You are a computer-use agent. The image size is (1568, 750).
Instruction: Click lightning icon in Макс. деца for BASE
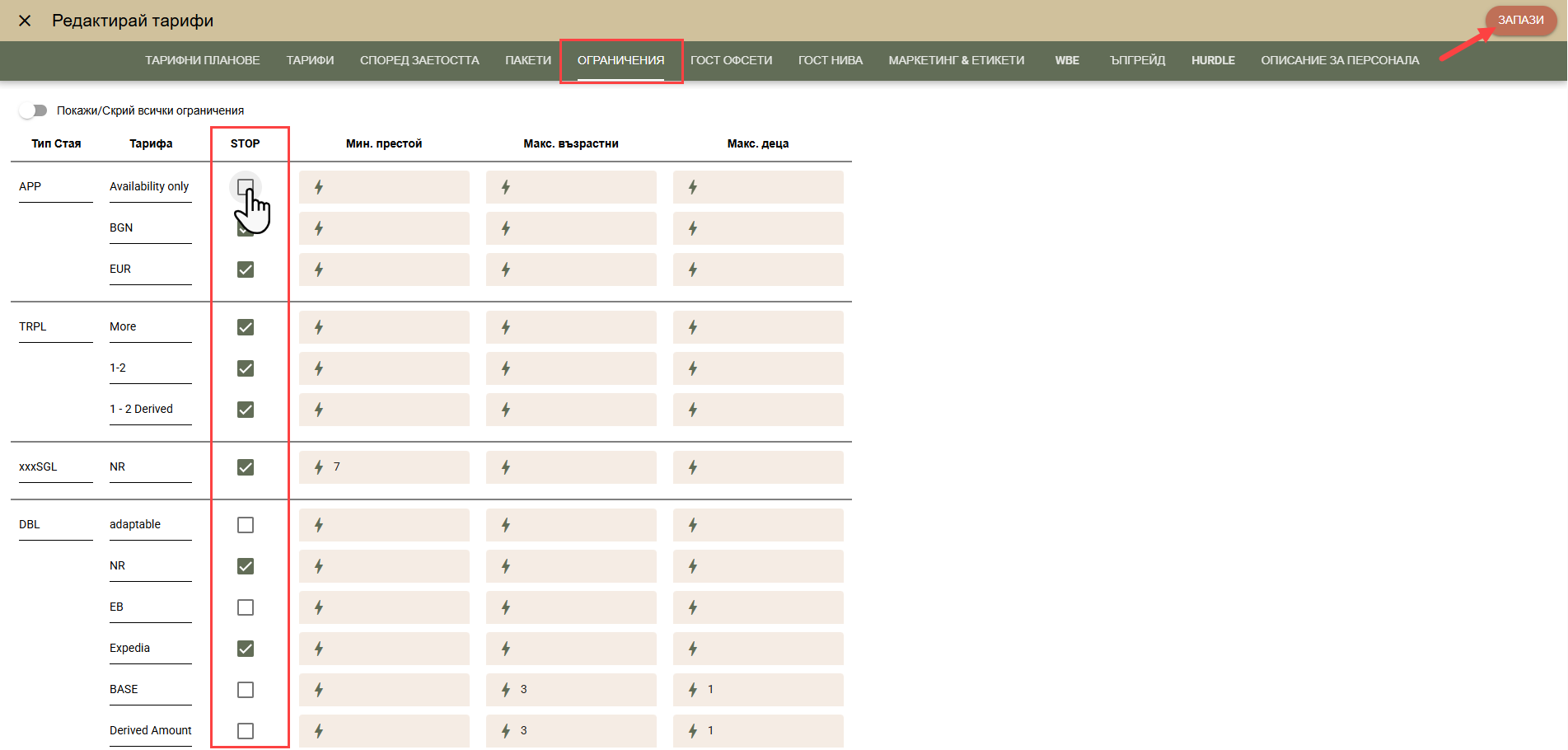(693, 690)
